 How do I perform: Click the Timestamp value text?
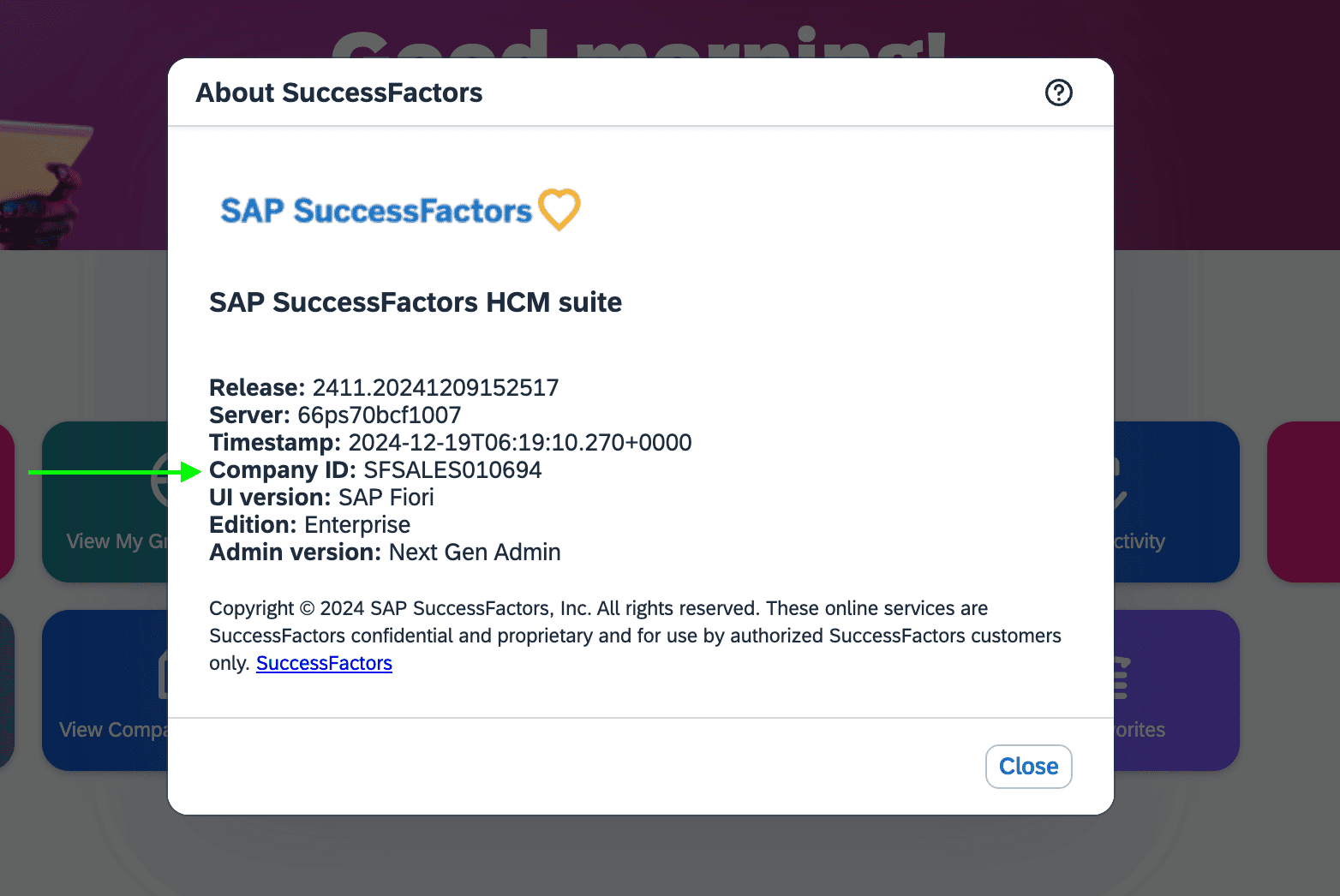coord(519,443)
